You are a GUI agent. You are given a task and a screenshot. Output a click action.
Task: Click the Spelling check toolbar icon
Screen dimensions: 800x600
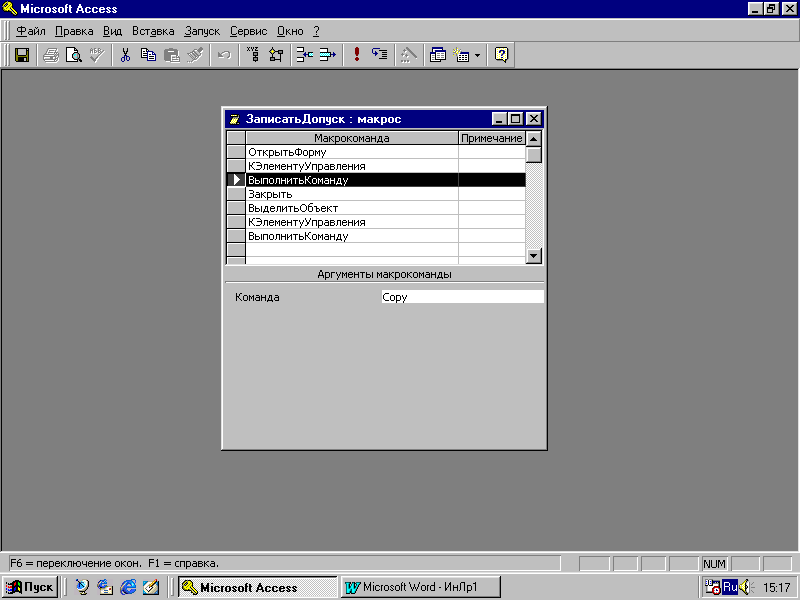(97, 55)
